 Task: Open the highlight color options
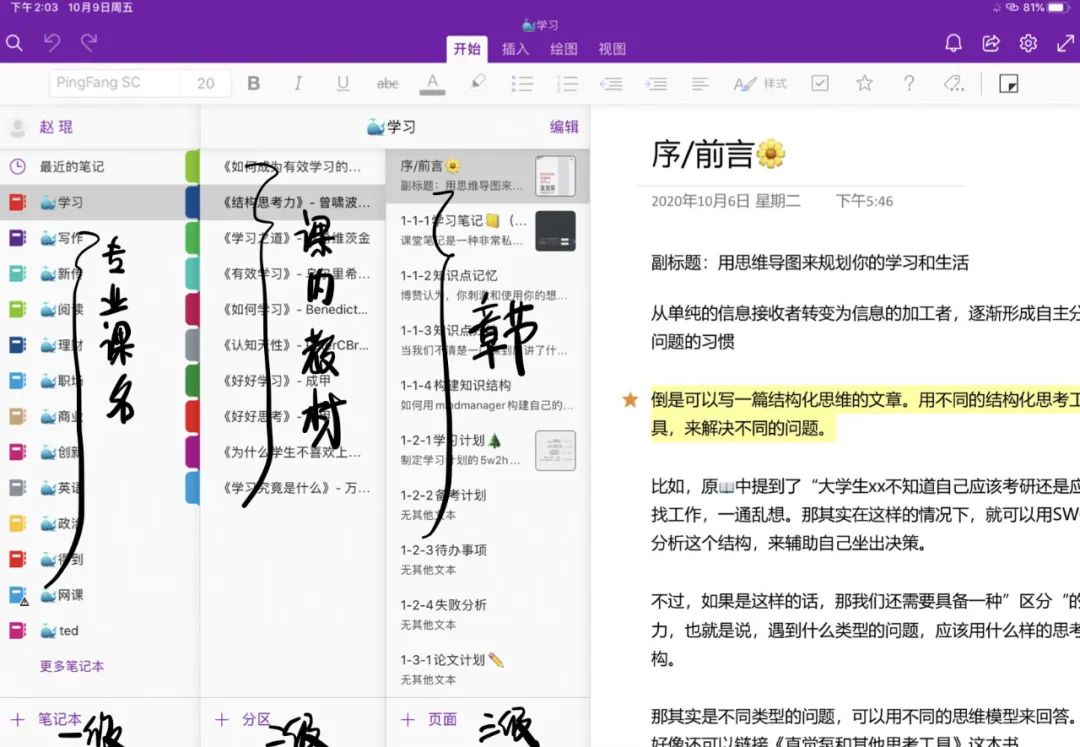[x=477, y=83]
